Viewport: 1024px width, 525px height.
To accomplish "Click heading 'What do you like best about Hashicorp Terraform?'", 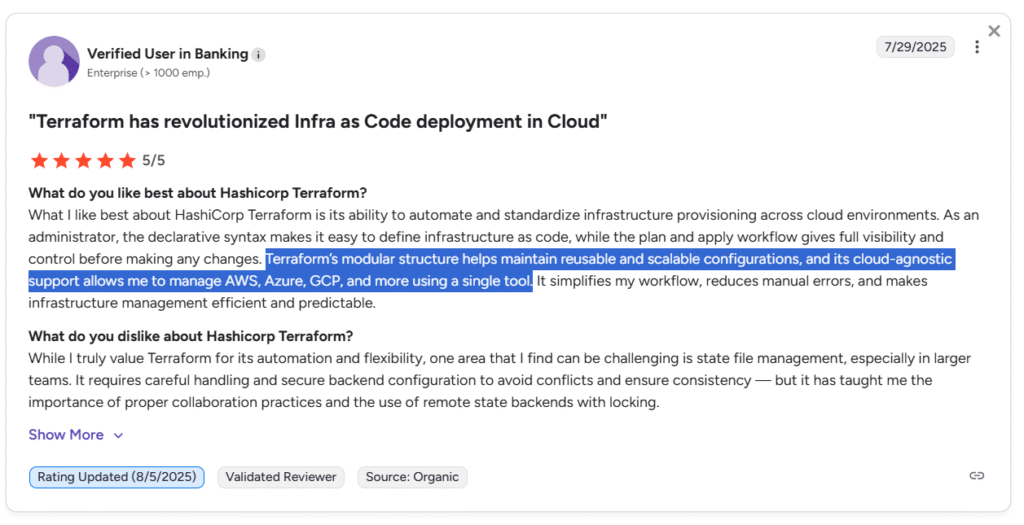I will 198,193.
